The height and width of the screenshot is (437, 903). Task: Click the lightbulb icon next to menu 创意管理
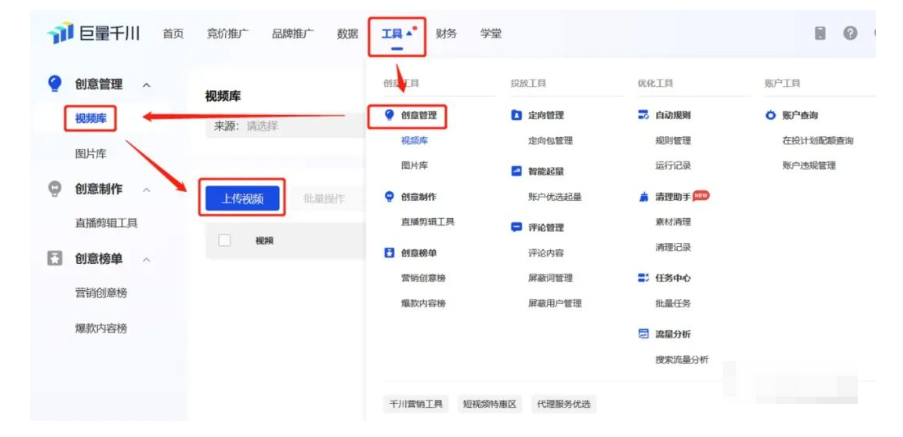point(389,115)
